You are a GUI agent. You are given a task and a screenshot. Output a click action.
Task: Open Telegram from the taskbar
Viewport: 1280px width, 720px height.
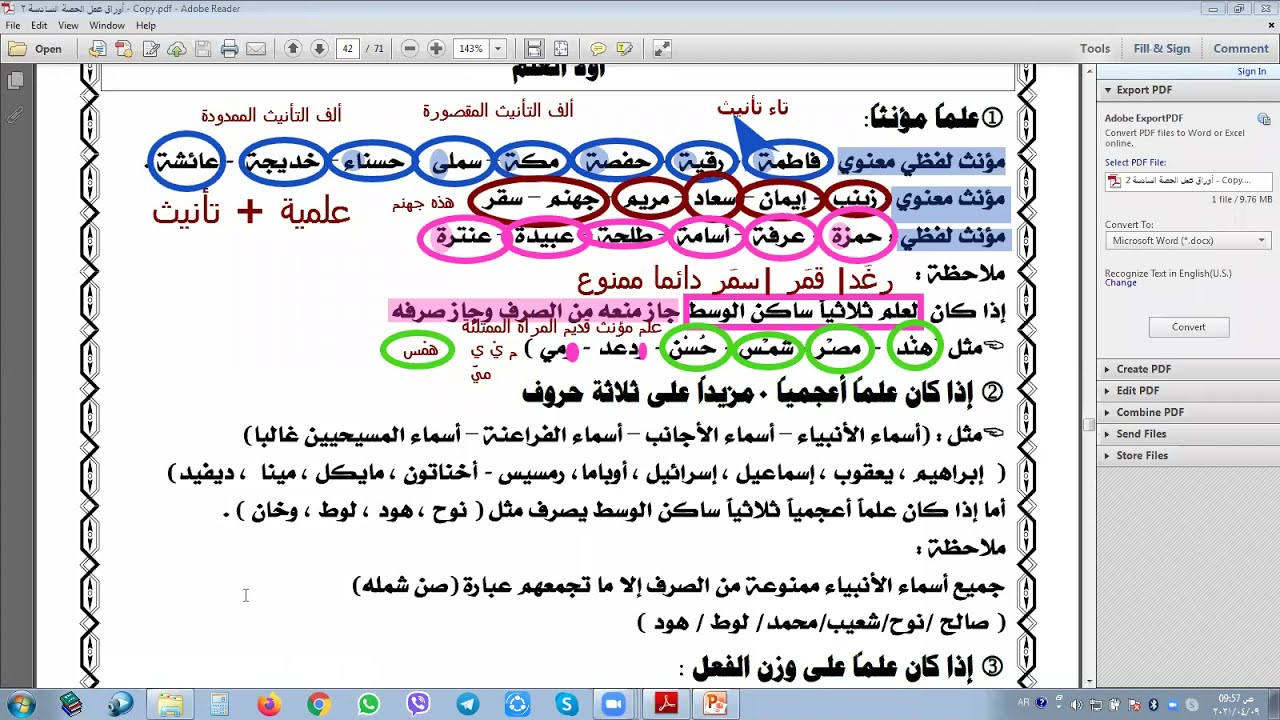pos(467,705)
